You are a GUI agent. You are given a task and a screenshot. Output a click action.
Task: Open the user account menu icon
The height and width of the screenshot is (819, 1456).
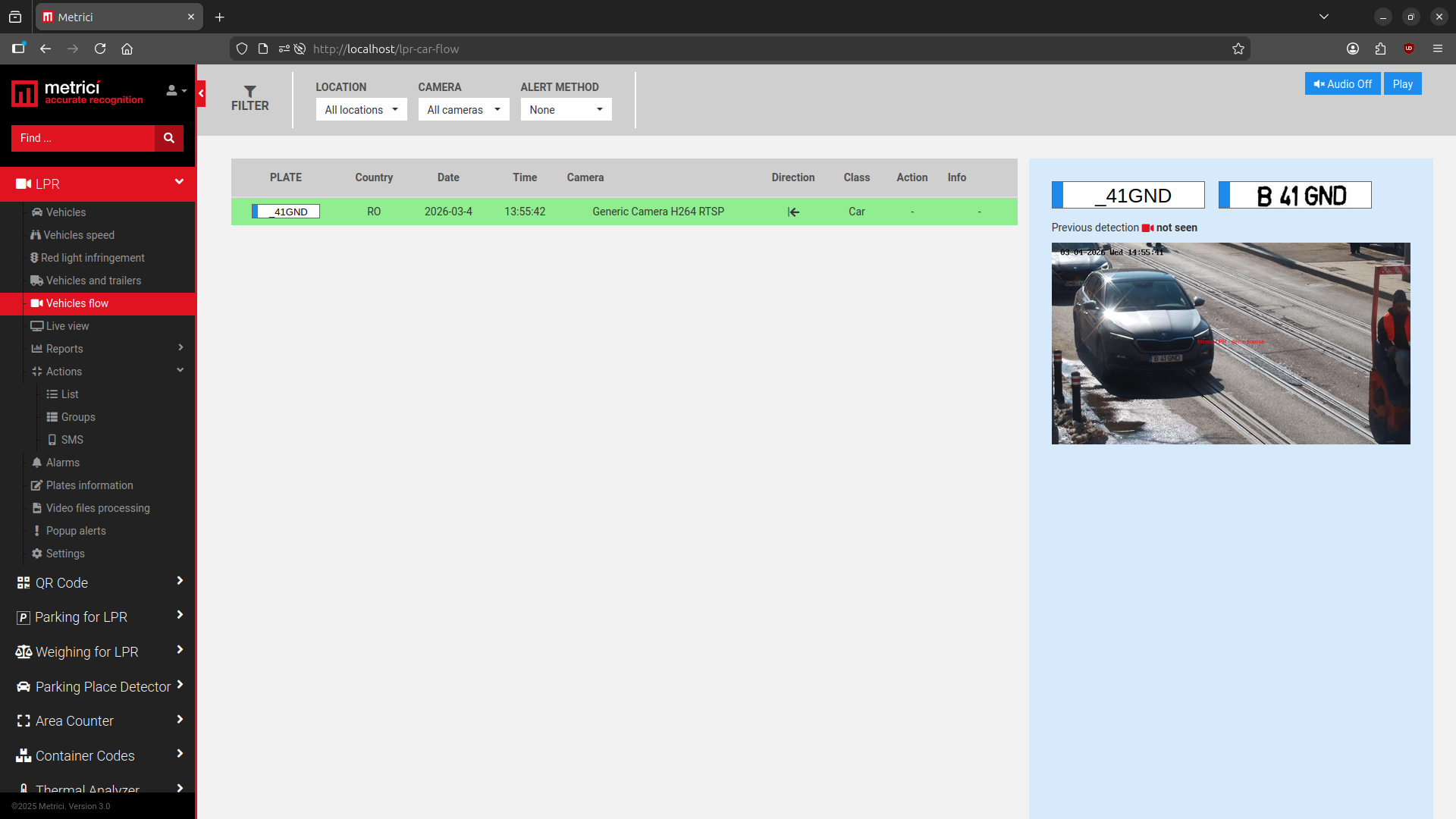[x=176, y=90]
